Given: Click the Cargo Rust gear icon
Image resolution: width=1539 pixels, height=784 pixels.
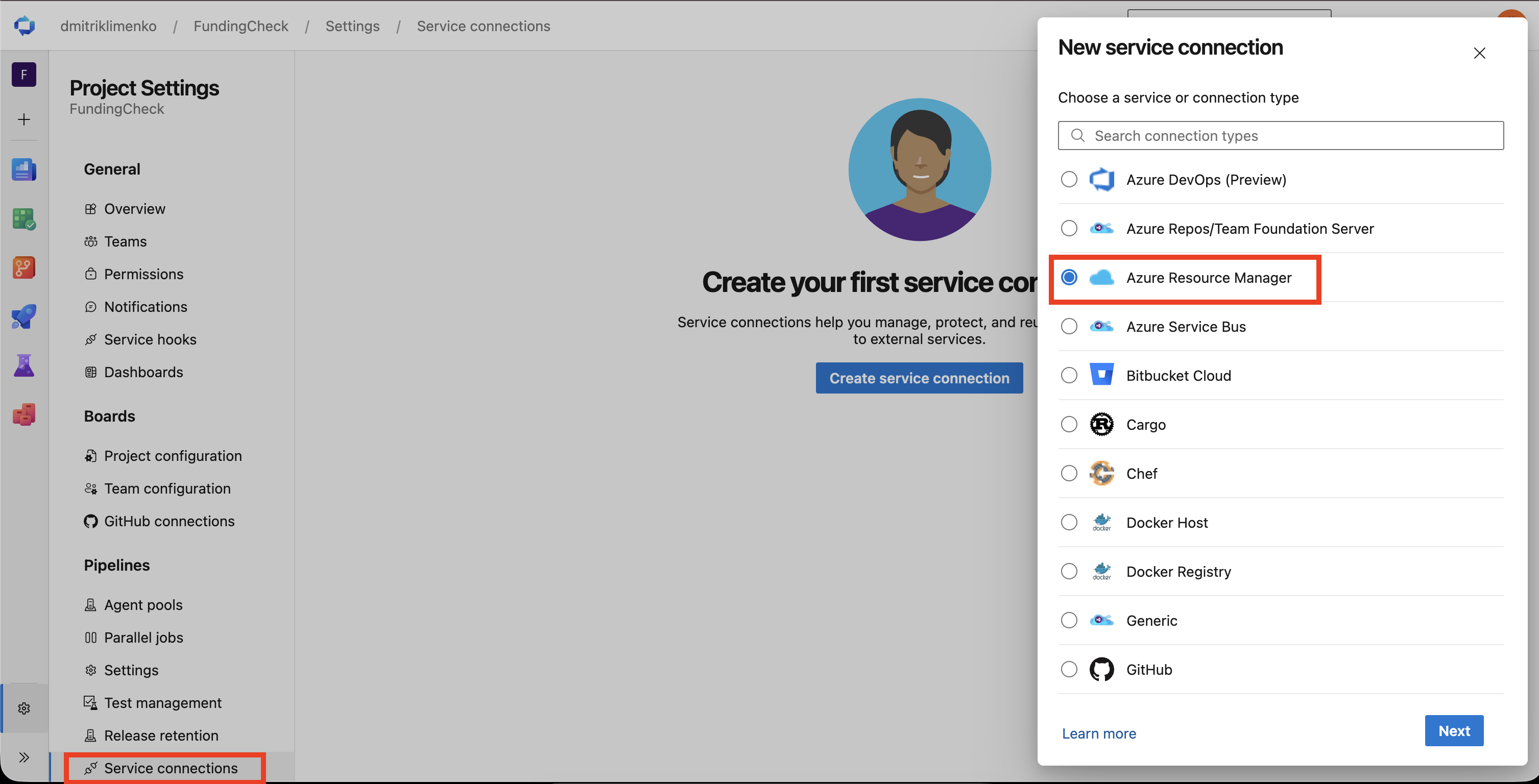Looking at the screenshot, I should 1102,424.
